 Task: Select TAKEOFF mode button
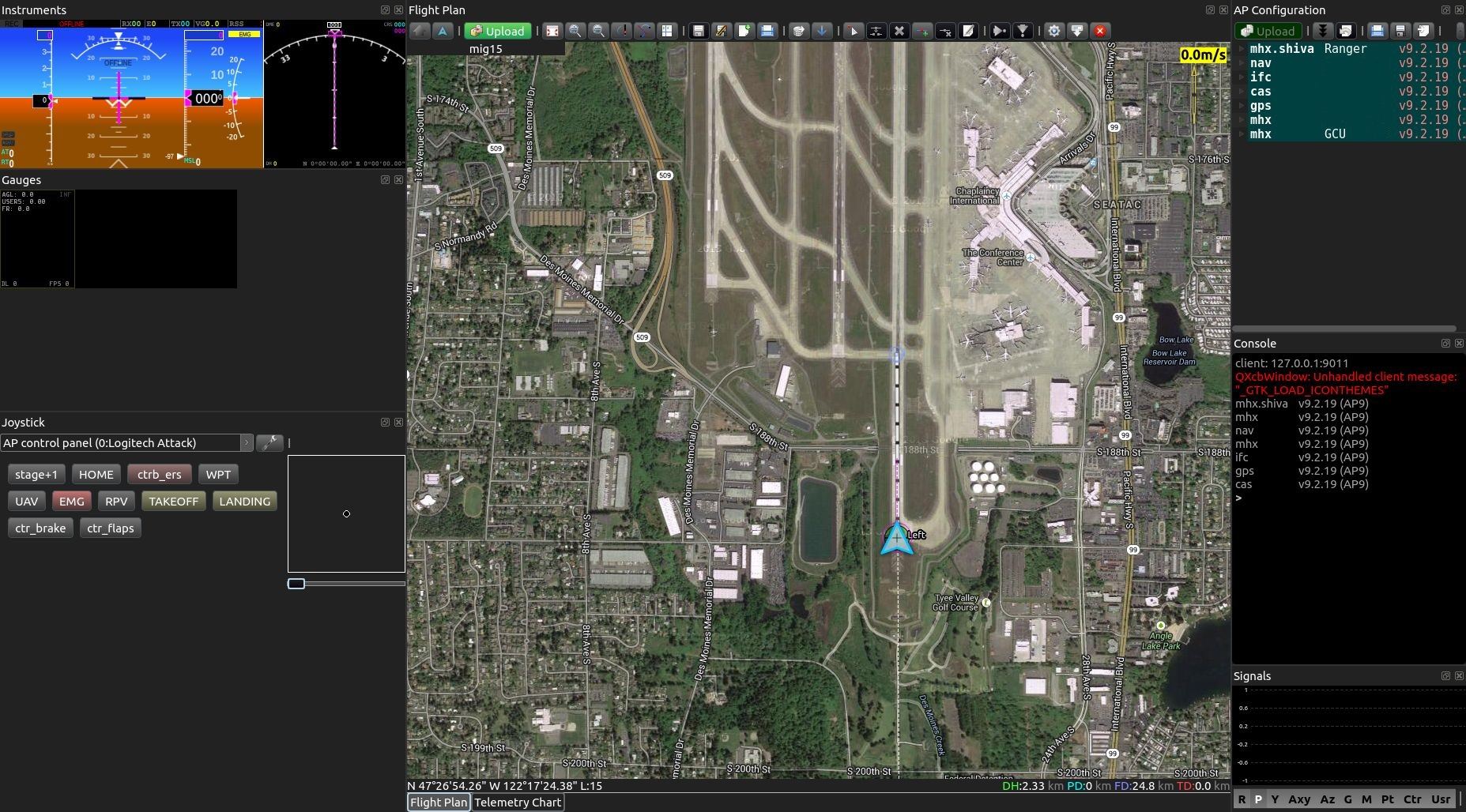pyautogui.click(x=174, y=502)
